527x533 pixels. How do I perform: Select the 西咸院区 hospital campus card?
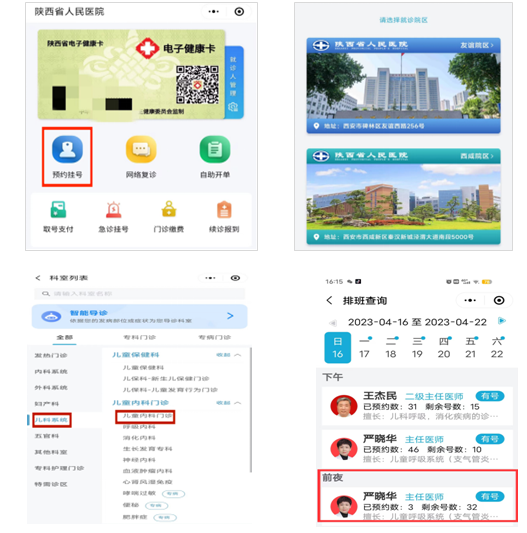403,196
